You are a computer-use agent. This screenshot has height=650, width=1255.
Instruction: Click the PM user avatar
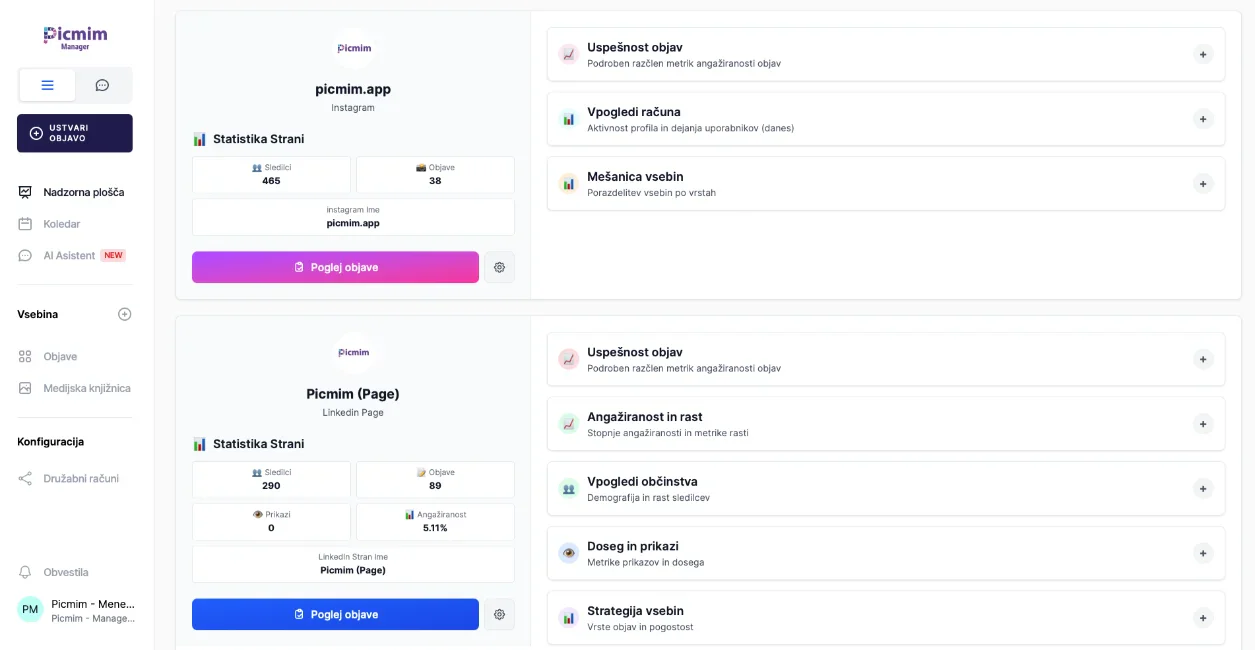30,609
